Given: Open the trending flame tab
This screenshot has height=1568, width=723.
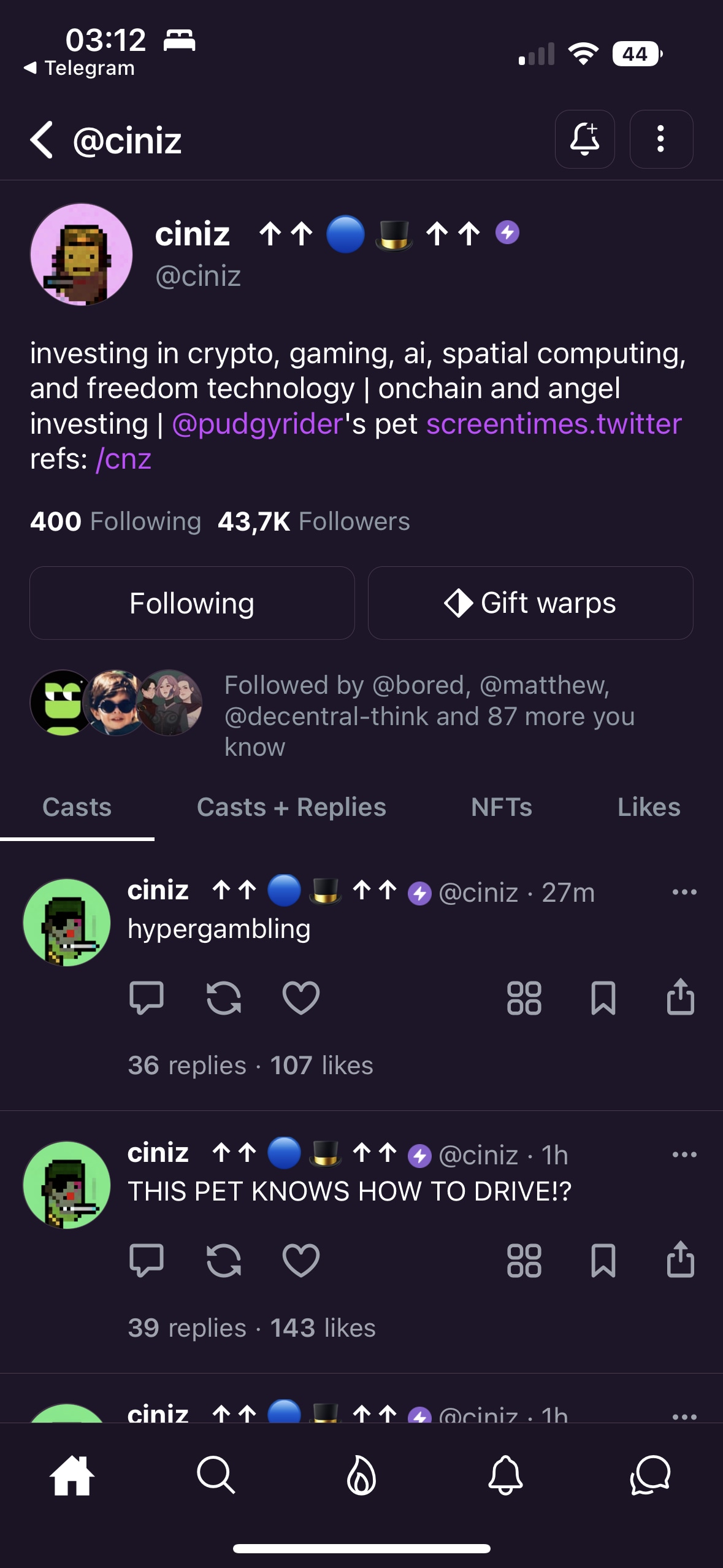Looking at the screenshot, I should point(361,1475).
